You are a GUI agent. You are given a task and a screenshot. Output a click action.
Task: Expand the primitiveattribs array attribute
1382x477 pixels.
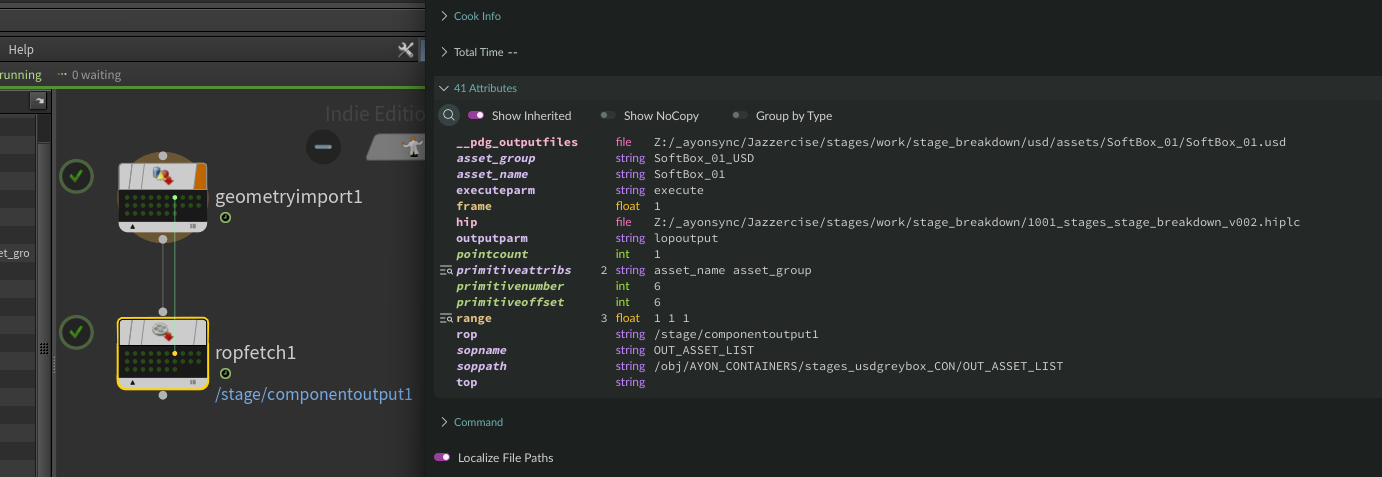[446, 271]
